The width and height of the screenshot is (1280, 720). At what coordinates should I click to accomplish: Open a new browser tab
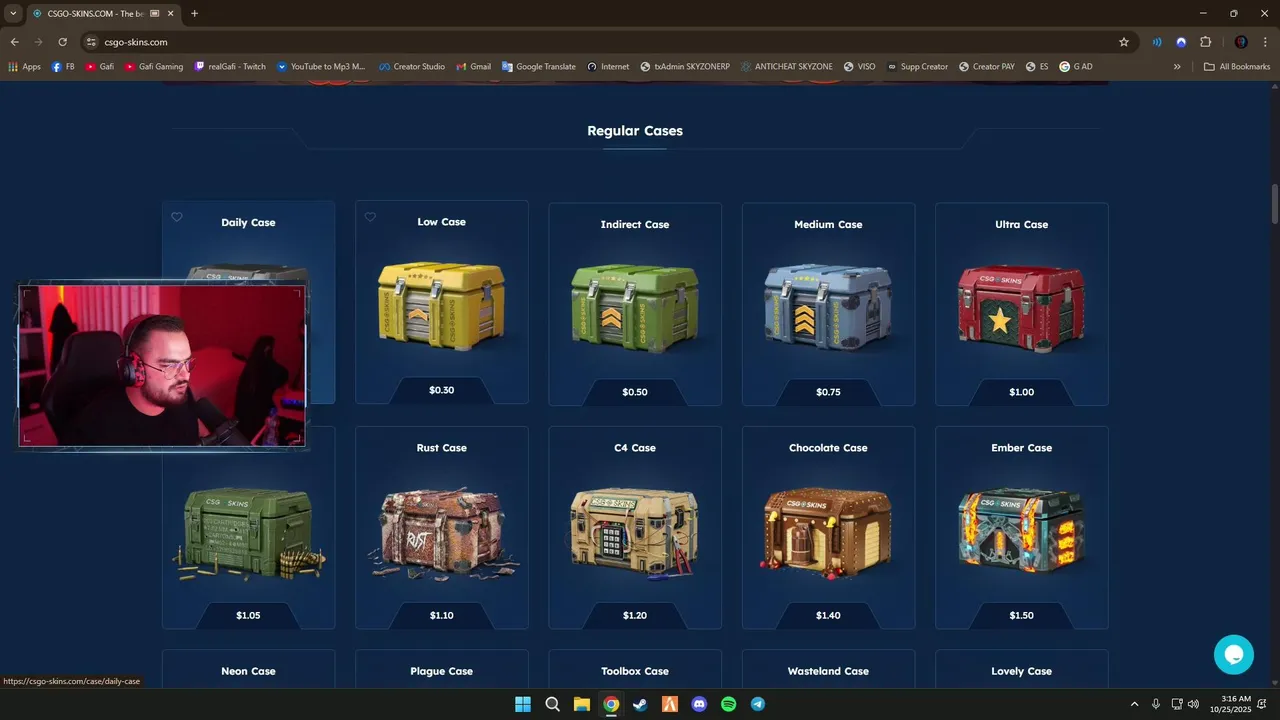194,13
